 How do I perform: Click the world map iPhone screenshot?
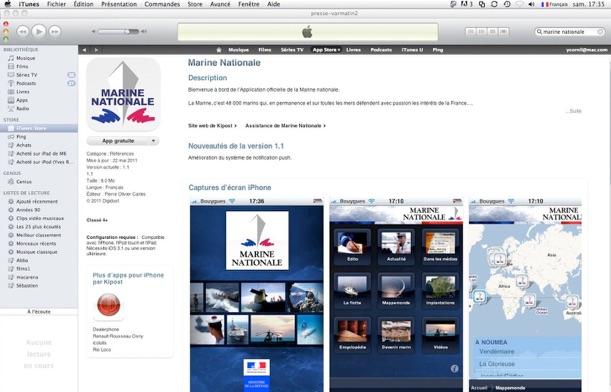click(525, 295)
